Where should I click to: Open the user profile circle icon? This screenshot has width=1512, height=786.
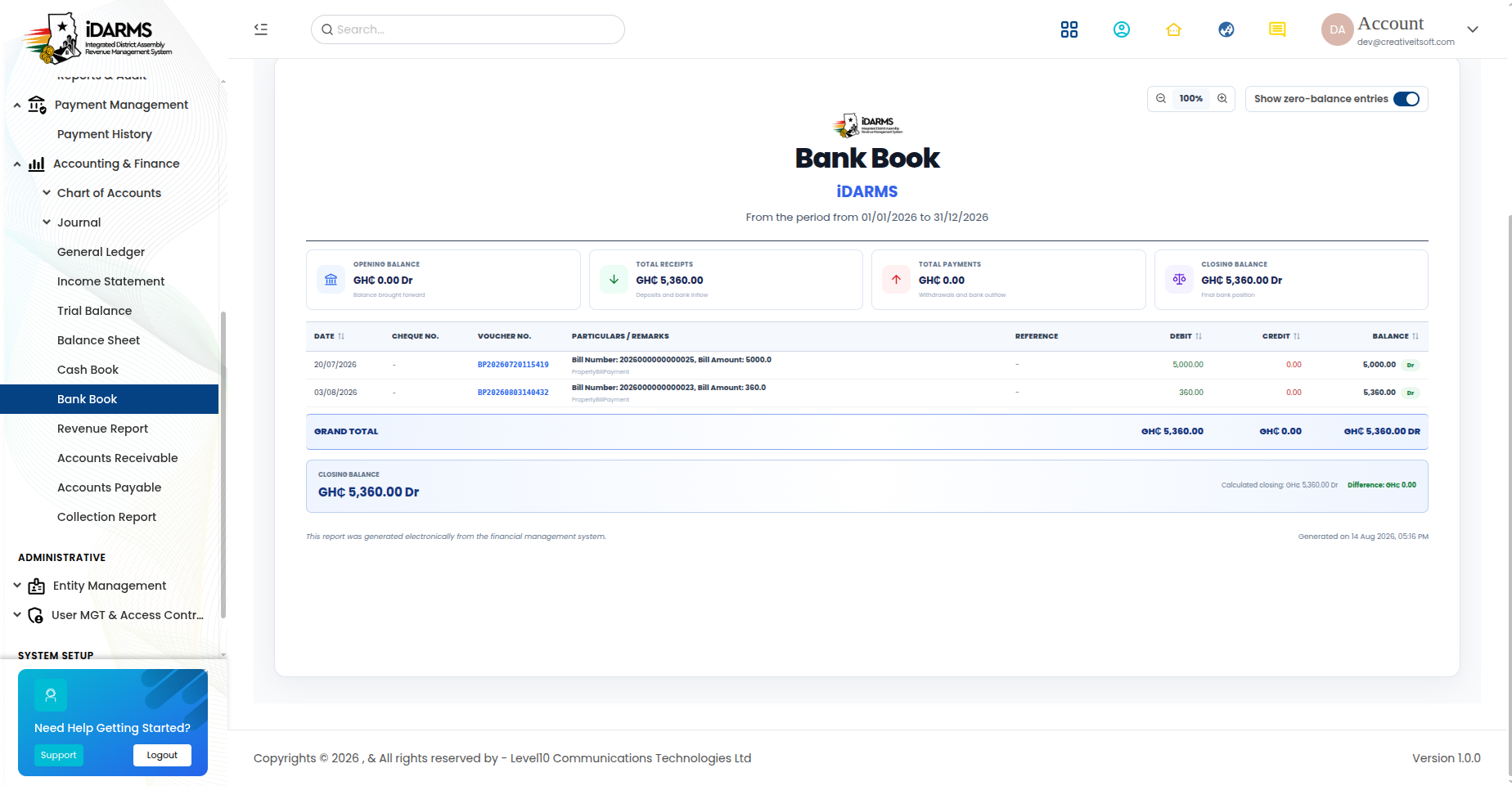(x=1121, y=29)
